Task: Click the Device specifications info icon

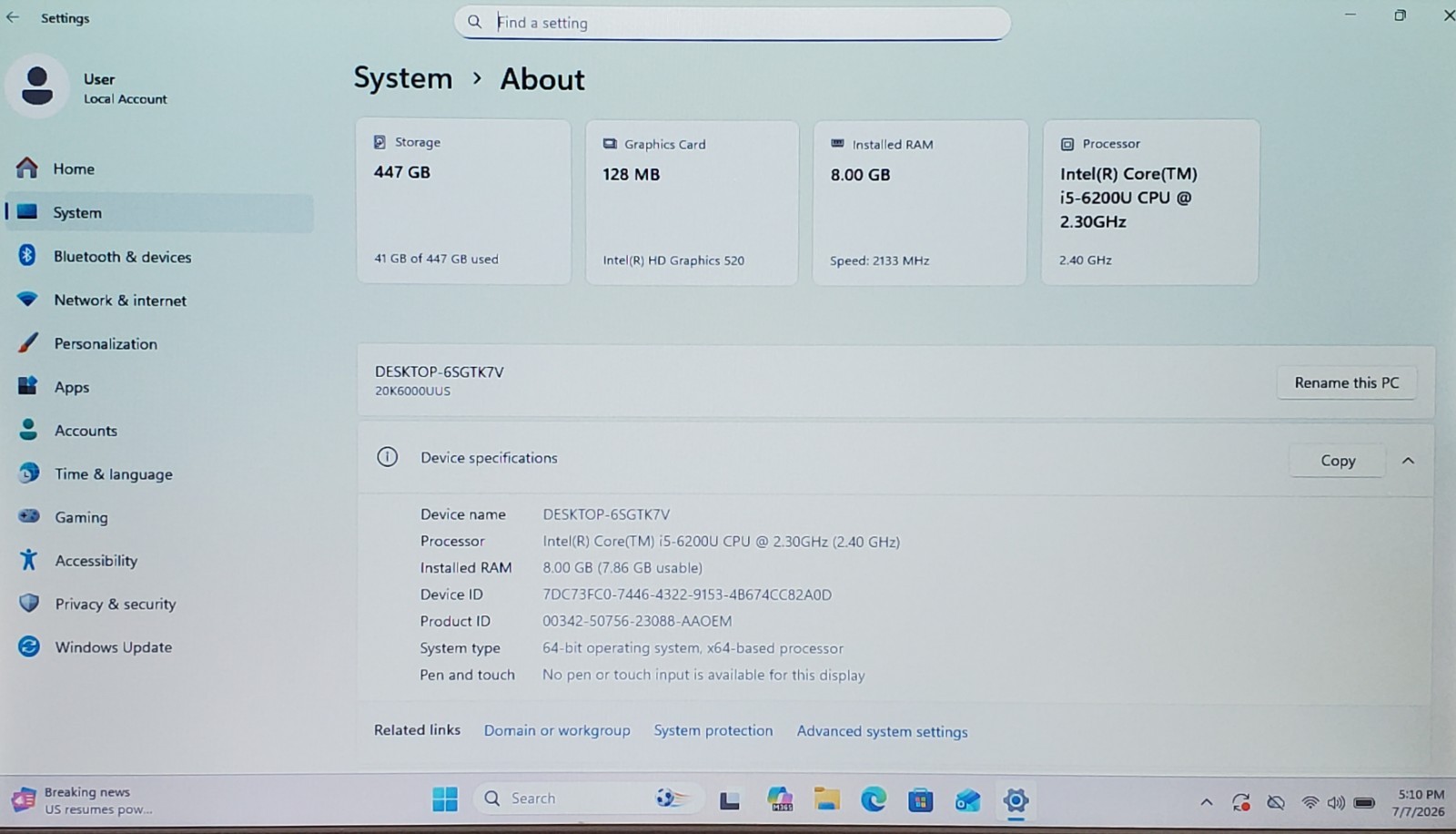Action: [x=388, y=457]
